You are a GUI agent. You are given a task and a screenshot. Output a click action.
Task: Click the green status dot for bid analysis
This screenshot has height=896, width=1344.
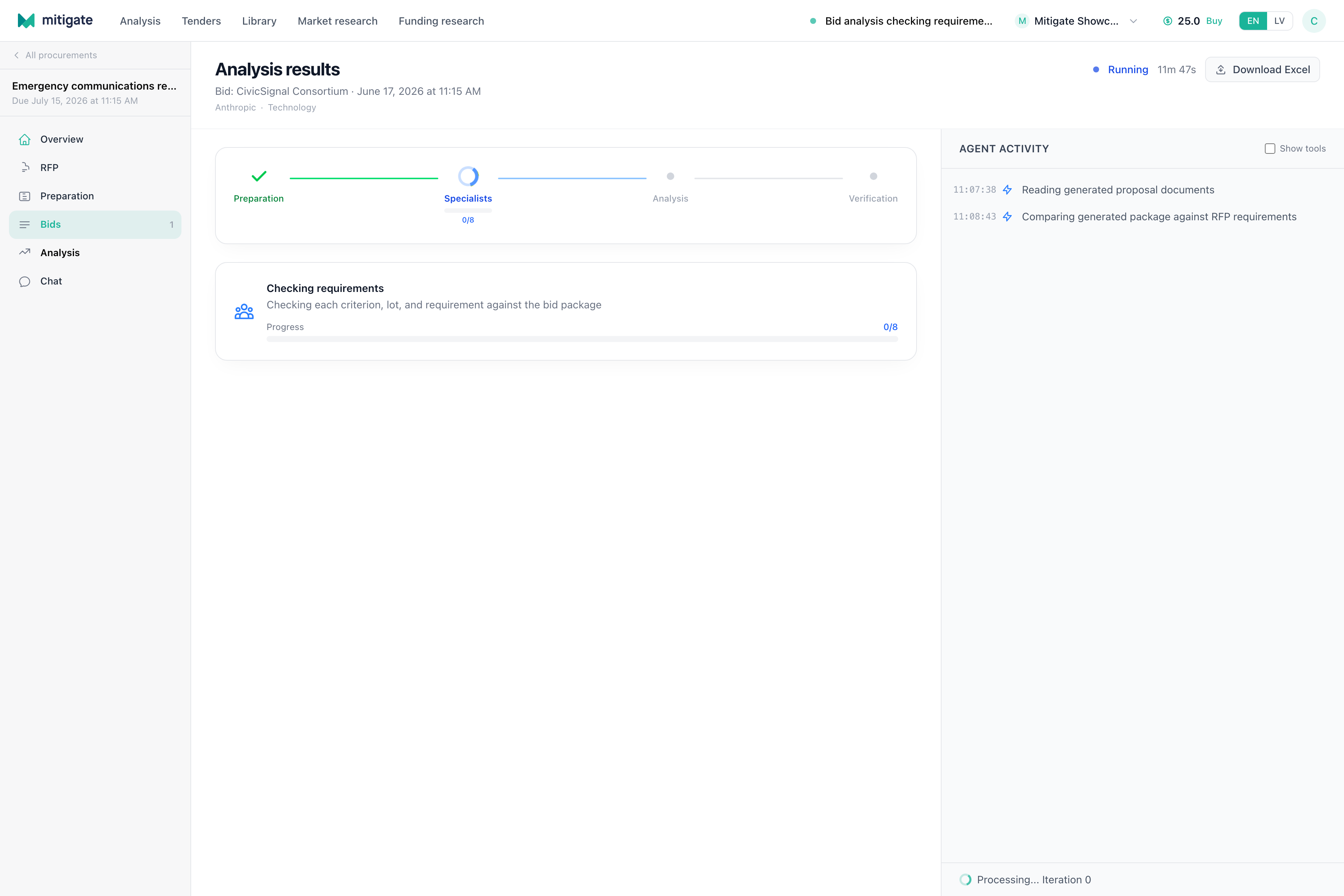tap(813, 21)
